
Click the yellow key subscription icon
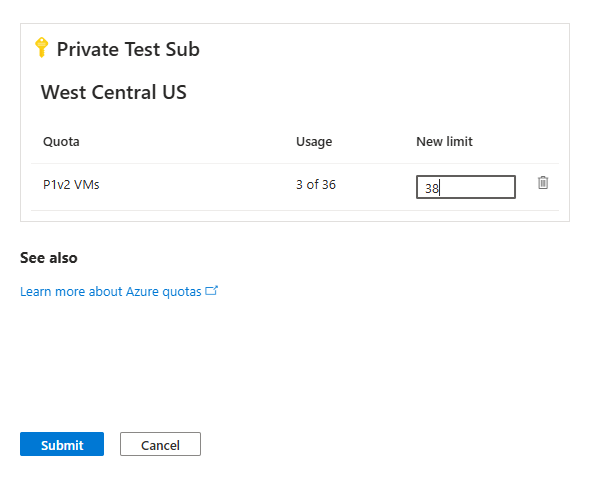tap(42, 47)
